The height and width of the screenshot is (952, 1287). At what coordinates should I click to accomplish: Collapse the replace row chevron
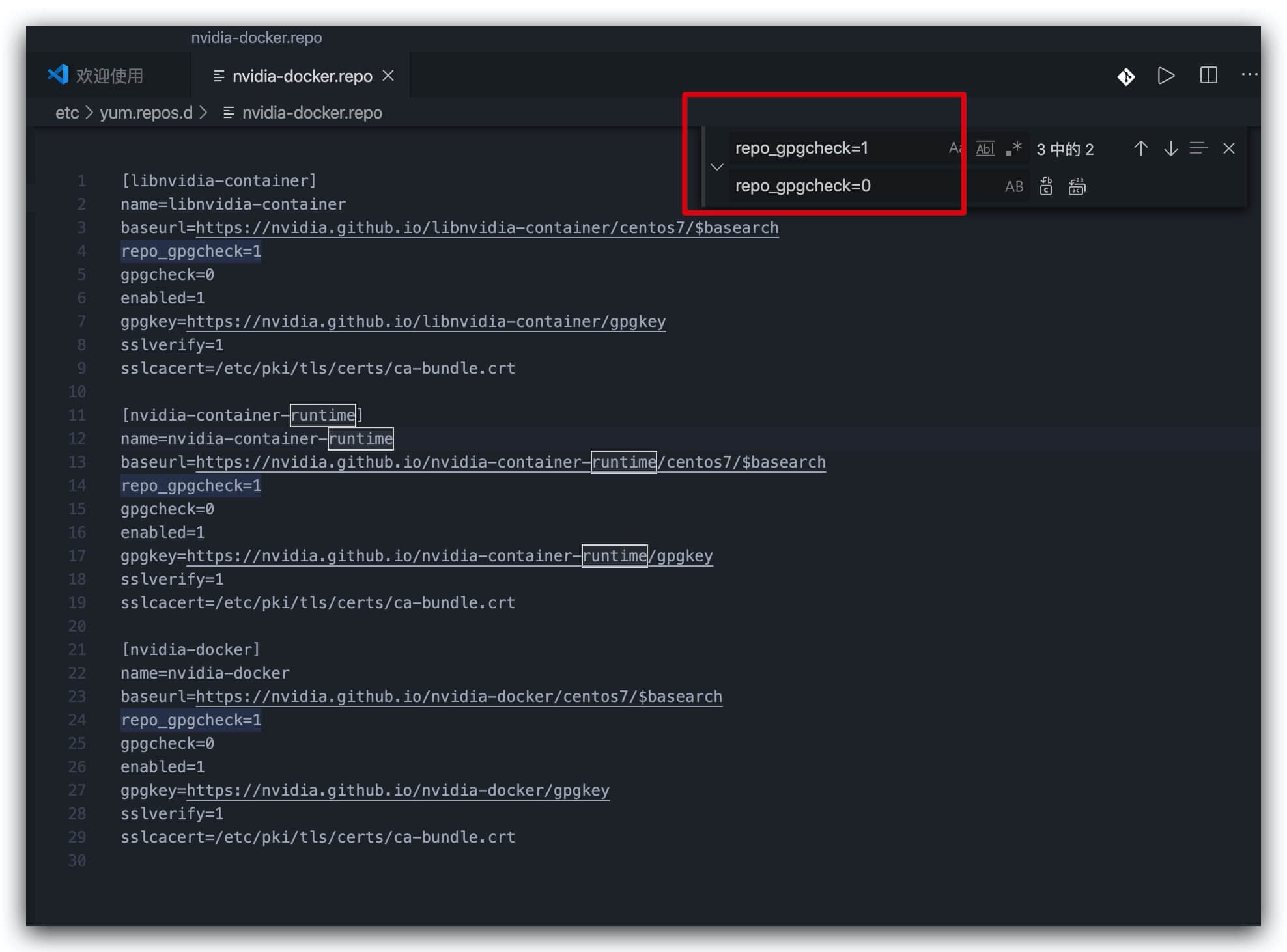(717, 167)
